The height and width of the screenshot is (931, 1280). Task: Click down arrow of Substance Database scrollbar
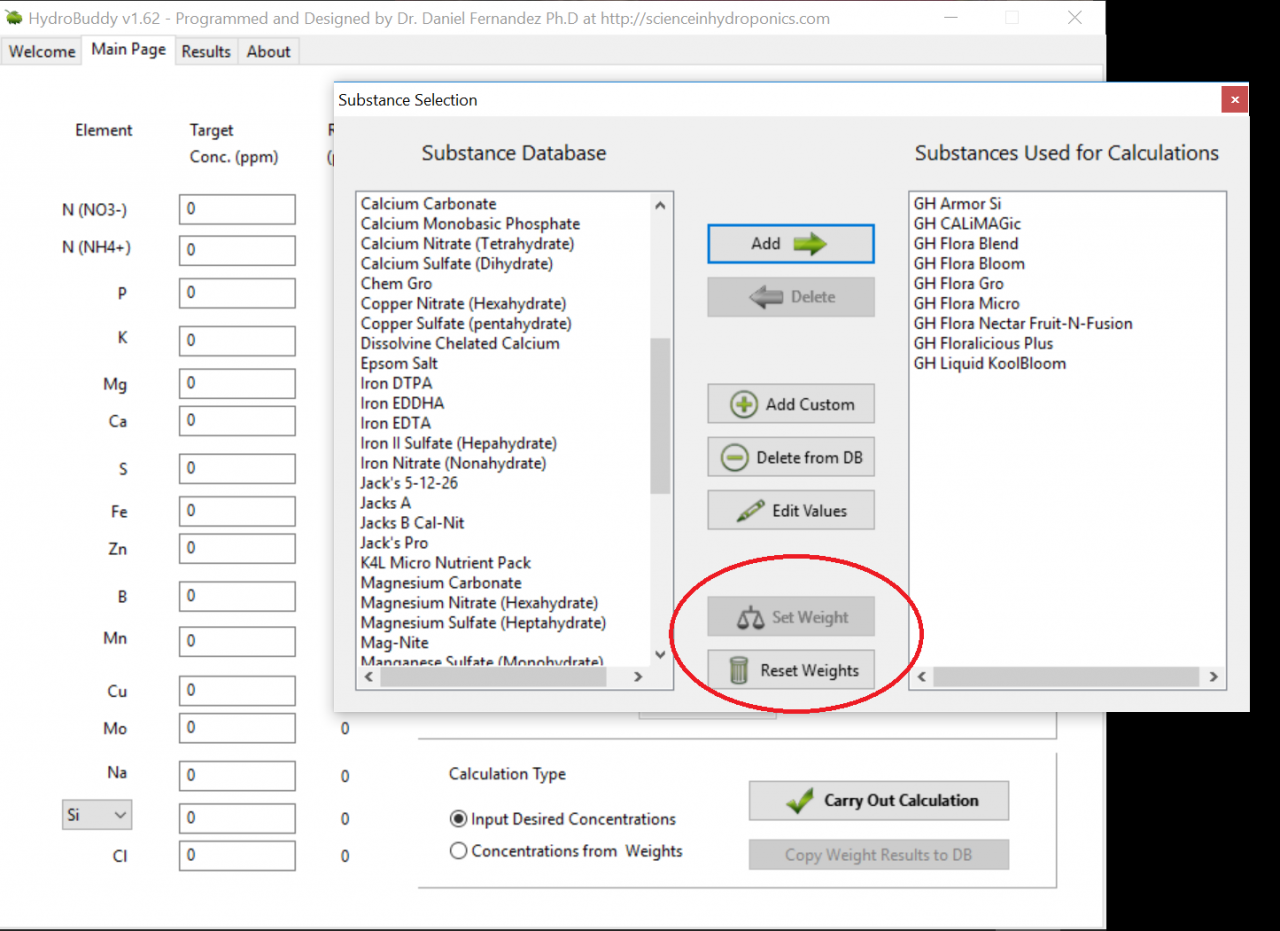click(x=660, y=654)
